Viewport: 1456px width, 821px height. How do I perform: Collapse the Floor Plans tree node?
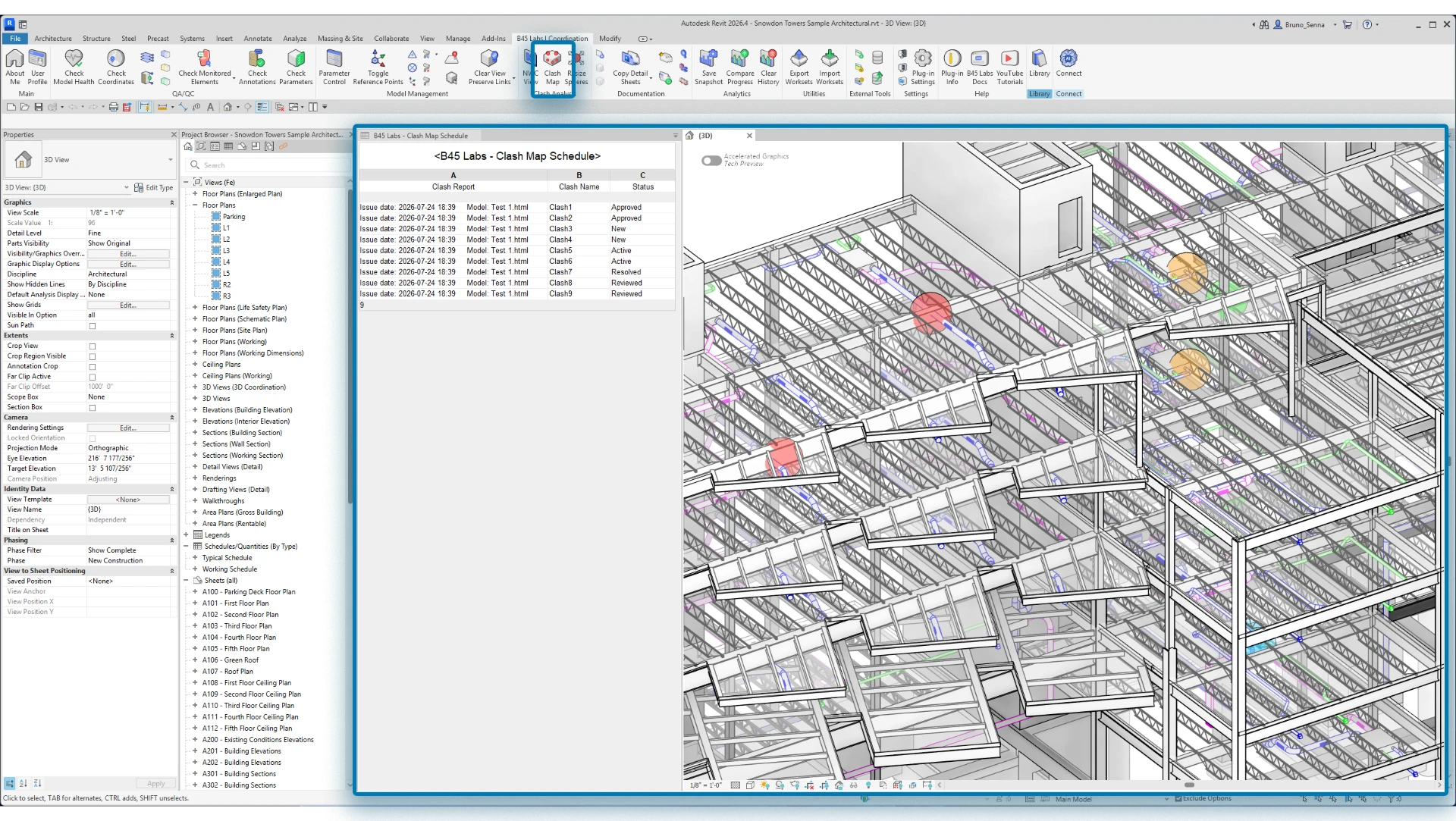point(195,205)
